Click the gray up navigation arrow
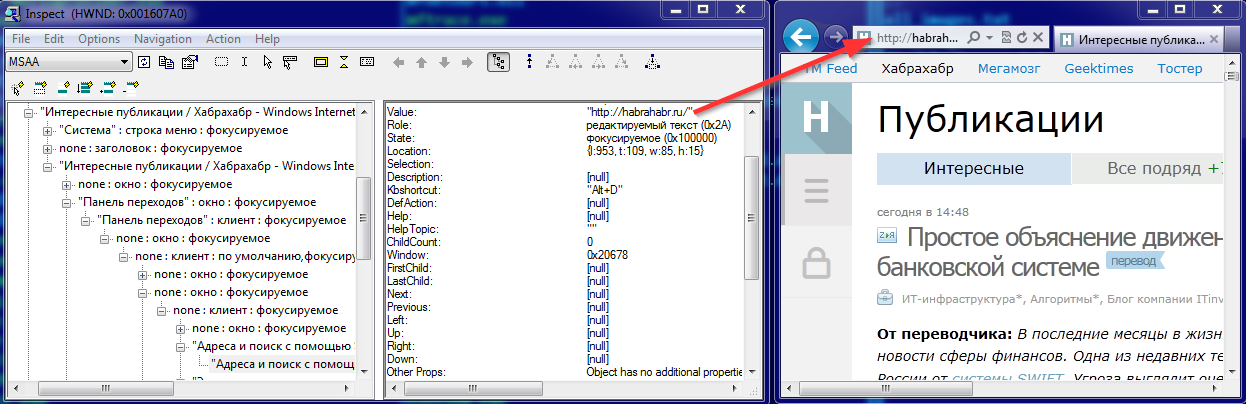Viewport: 1246px width, 404px height. click(x=421, y=62)
